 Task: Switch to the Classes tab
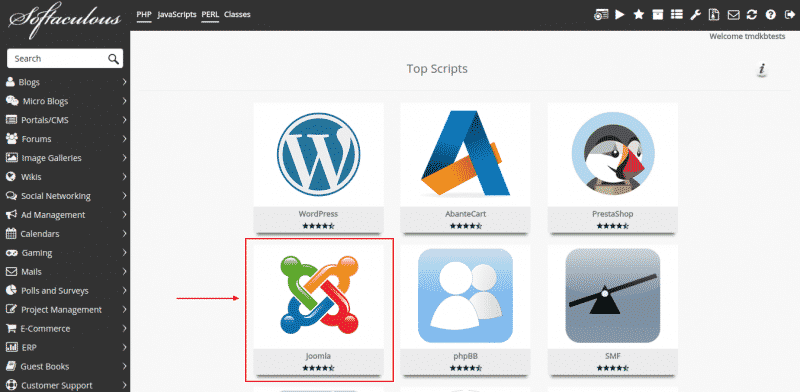(x=237, y=14)
